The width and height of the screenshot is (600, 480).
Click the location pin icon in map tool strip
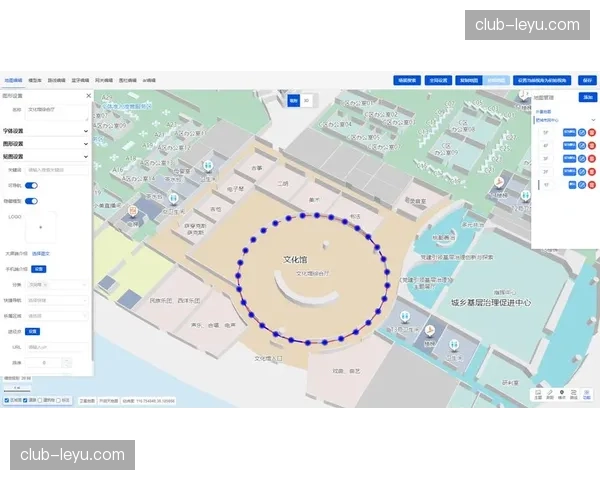point(562,394)
